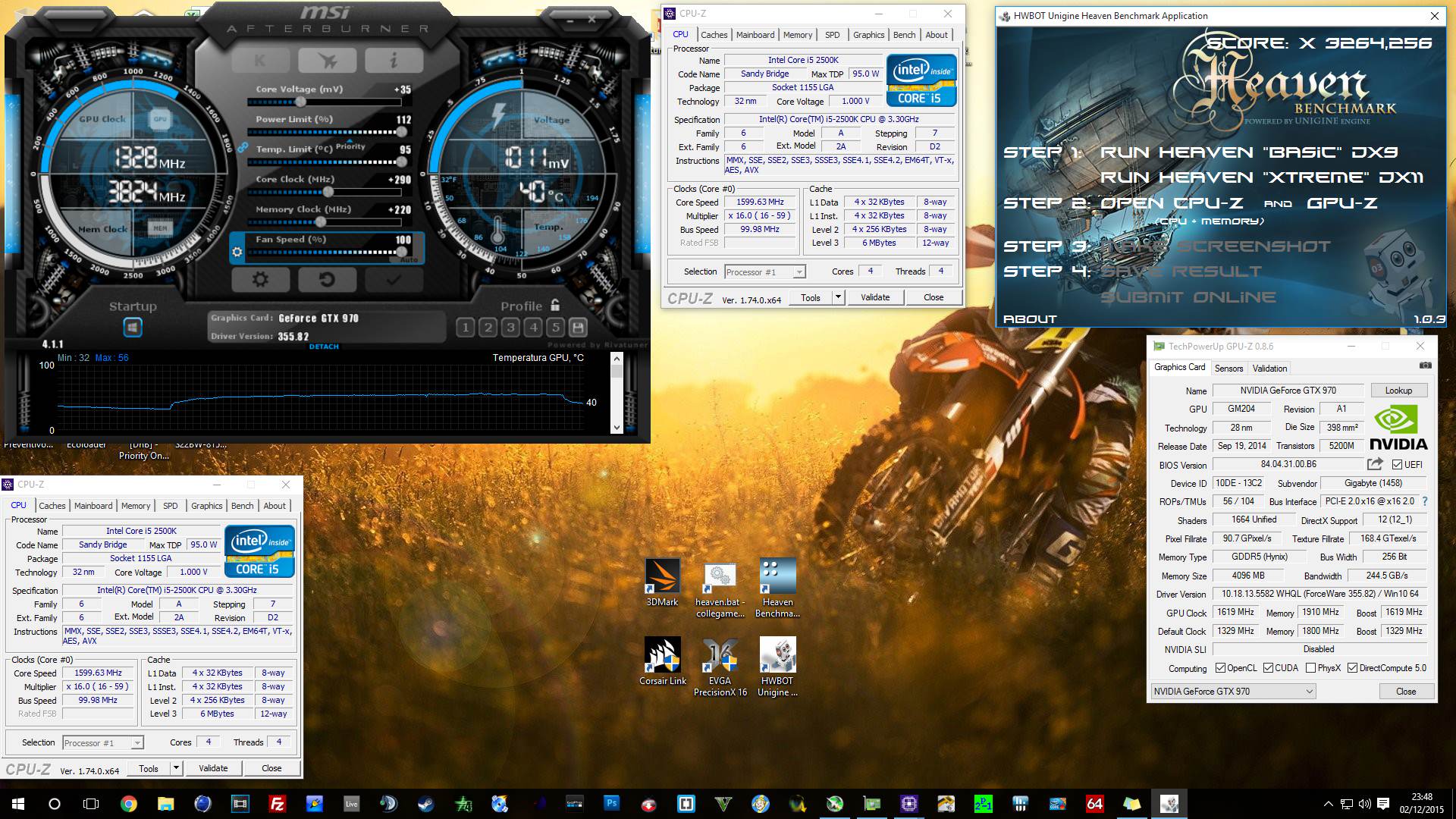Click GPU-Z BIOS export share icon
Screen dimensions: 1456x819
point(1375,463)
